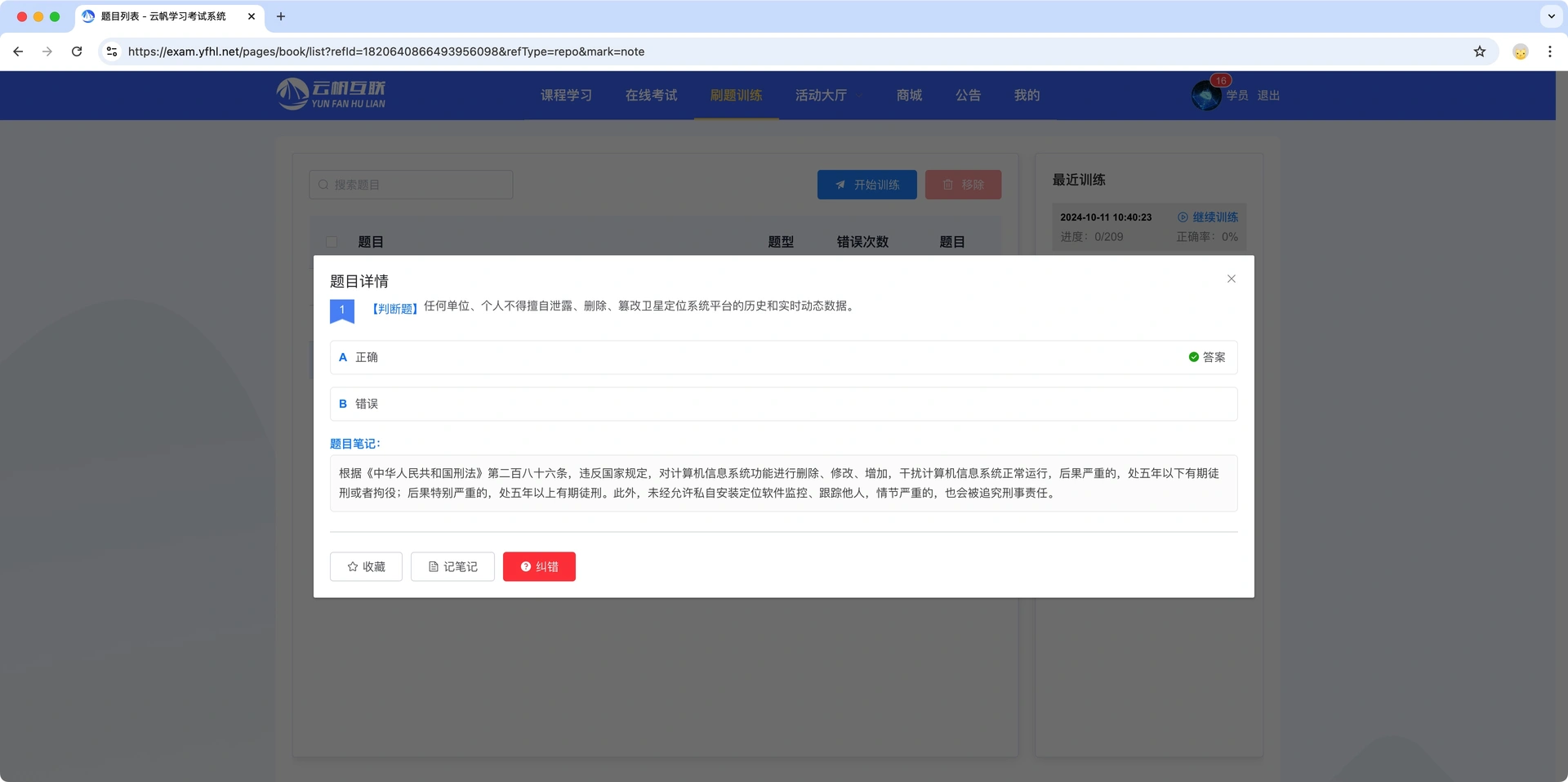Viewport: 1568px width, 782px height.
Task: Reload the page with the refresh icon
Action: (x=77, y=51)
